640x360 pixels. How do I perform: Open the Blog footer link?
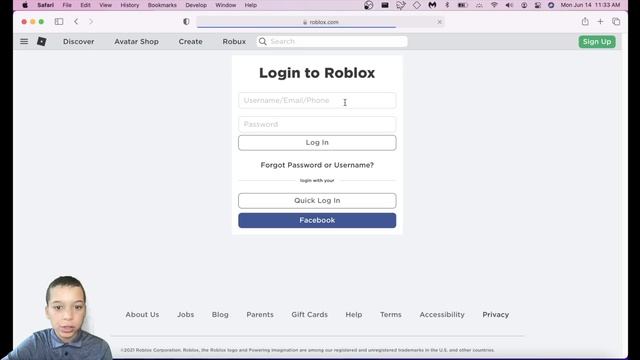coord(220,315)
